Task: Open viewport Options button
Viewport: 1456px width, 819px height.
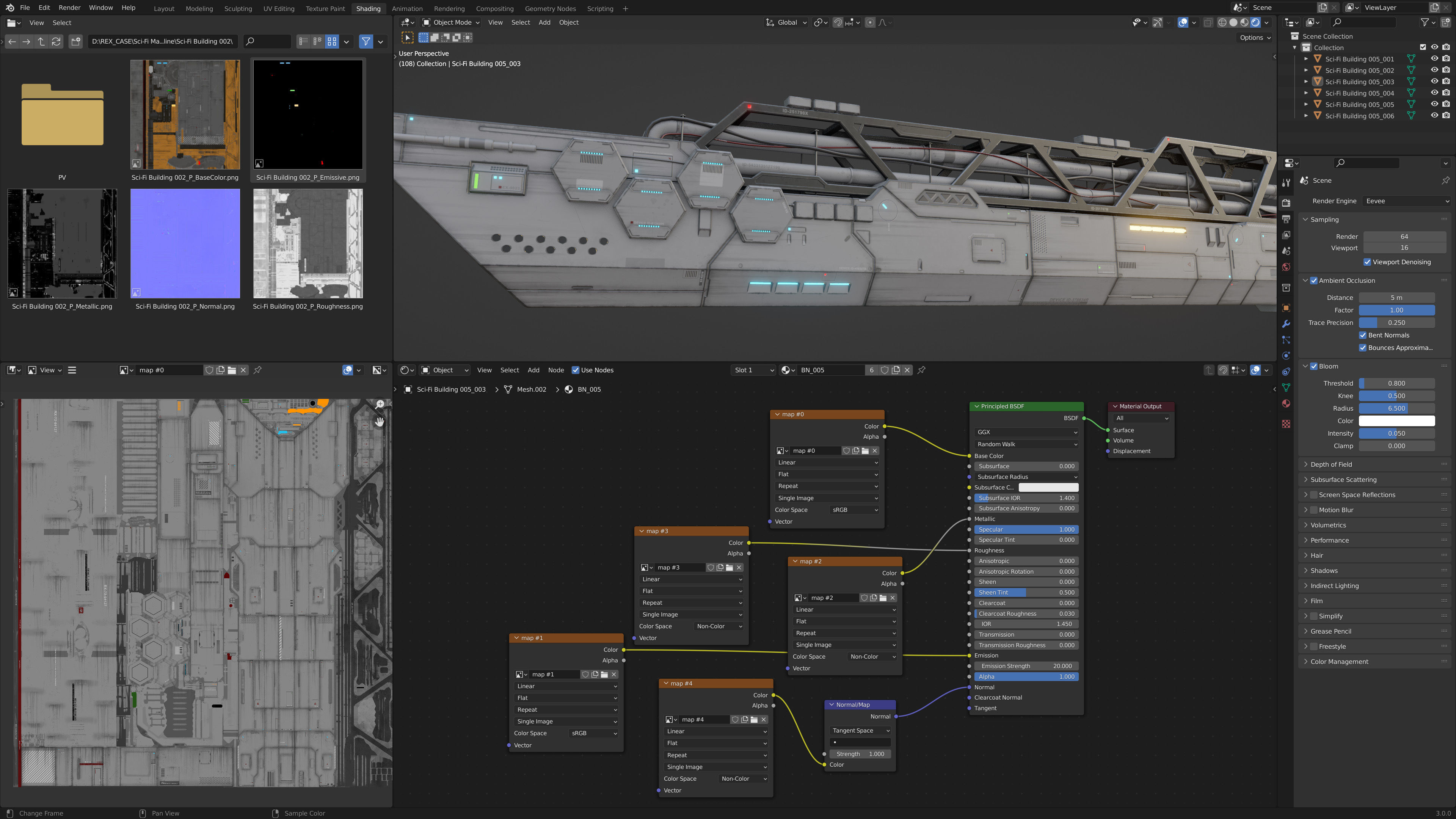Action: (x=1255, y=38)
